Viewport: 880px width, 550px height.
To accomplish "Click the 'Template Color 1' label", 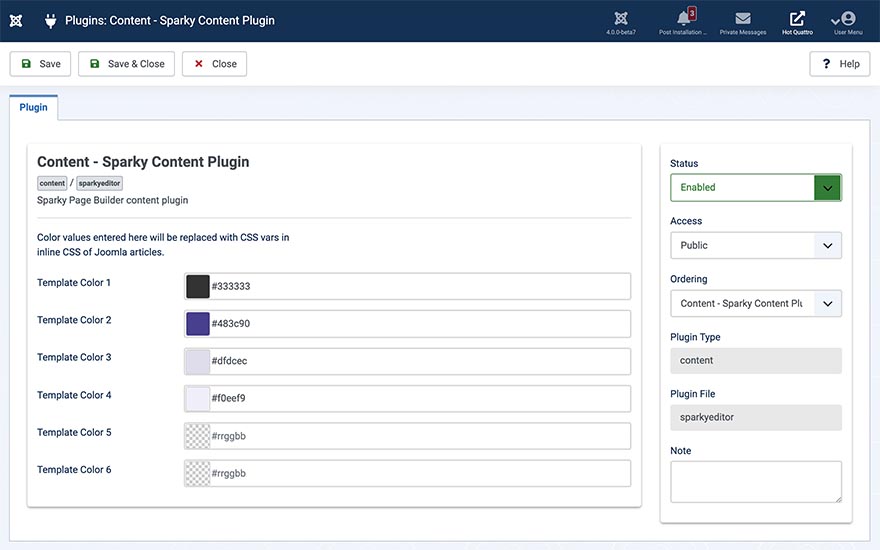I will [74, 283].
